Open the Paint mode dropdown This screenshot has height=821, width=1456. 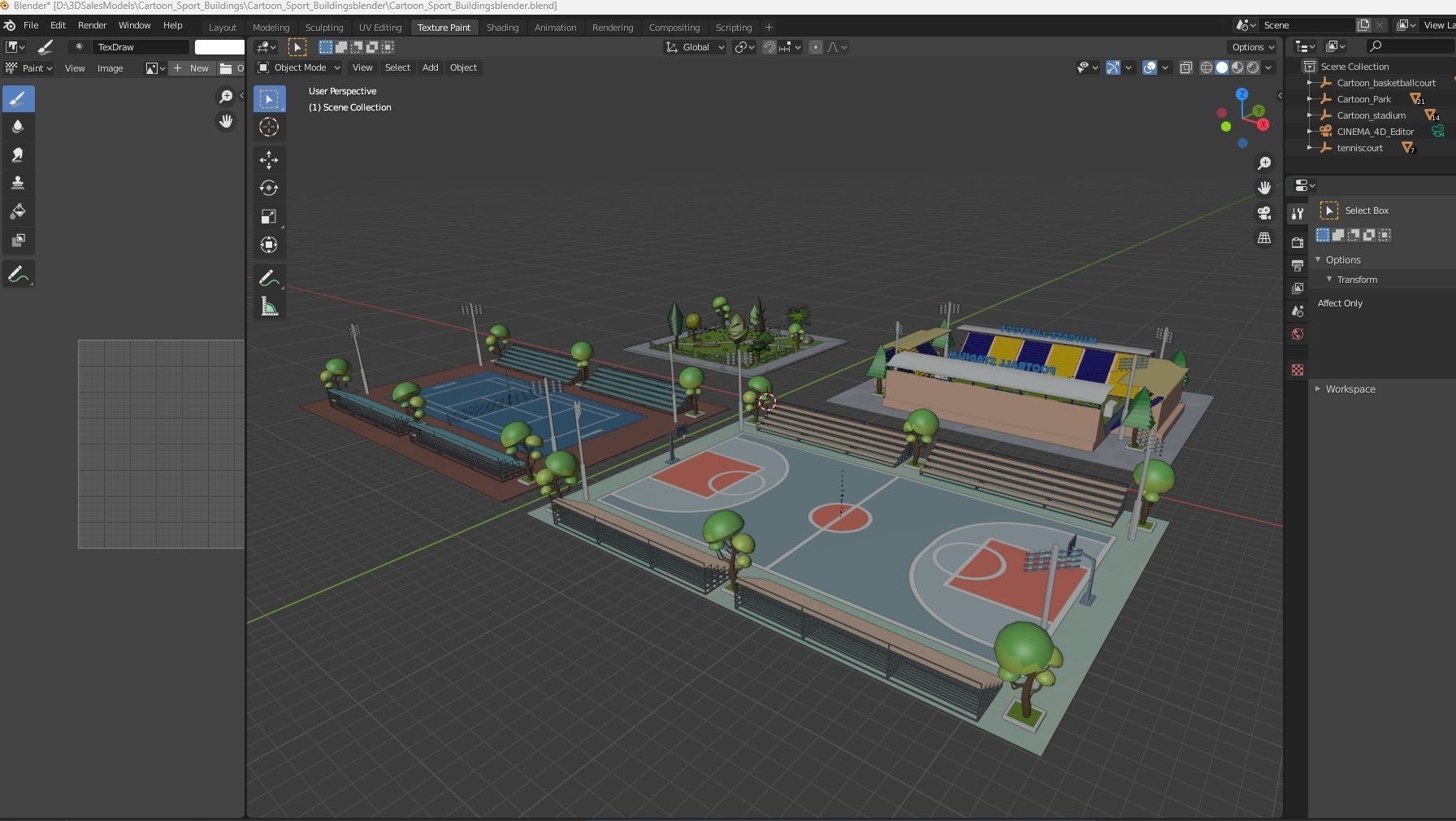coord(29,68)
